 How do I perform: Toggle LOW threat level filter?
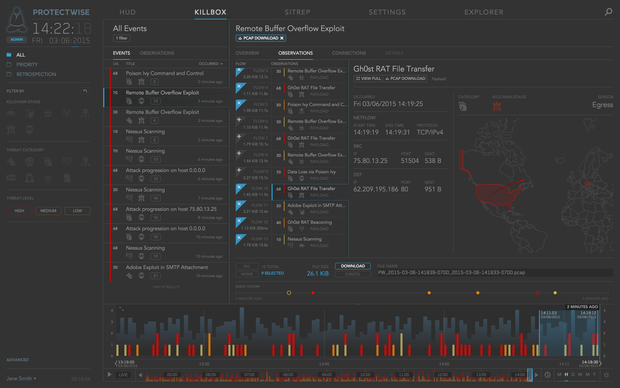coord(78,211)
